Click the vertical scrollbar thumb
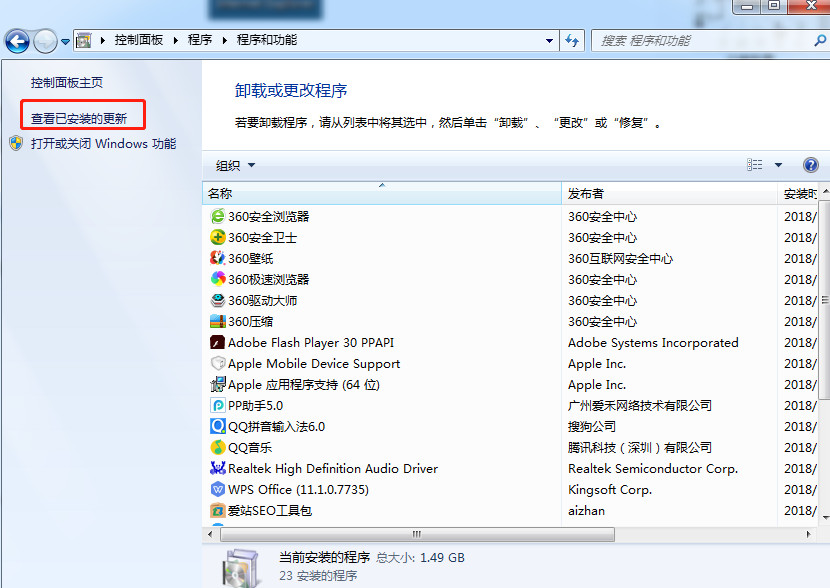This screenshot has height=588, width=830. pos(824,300)
